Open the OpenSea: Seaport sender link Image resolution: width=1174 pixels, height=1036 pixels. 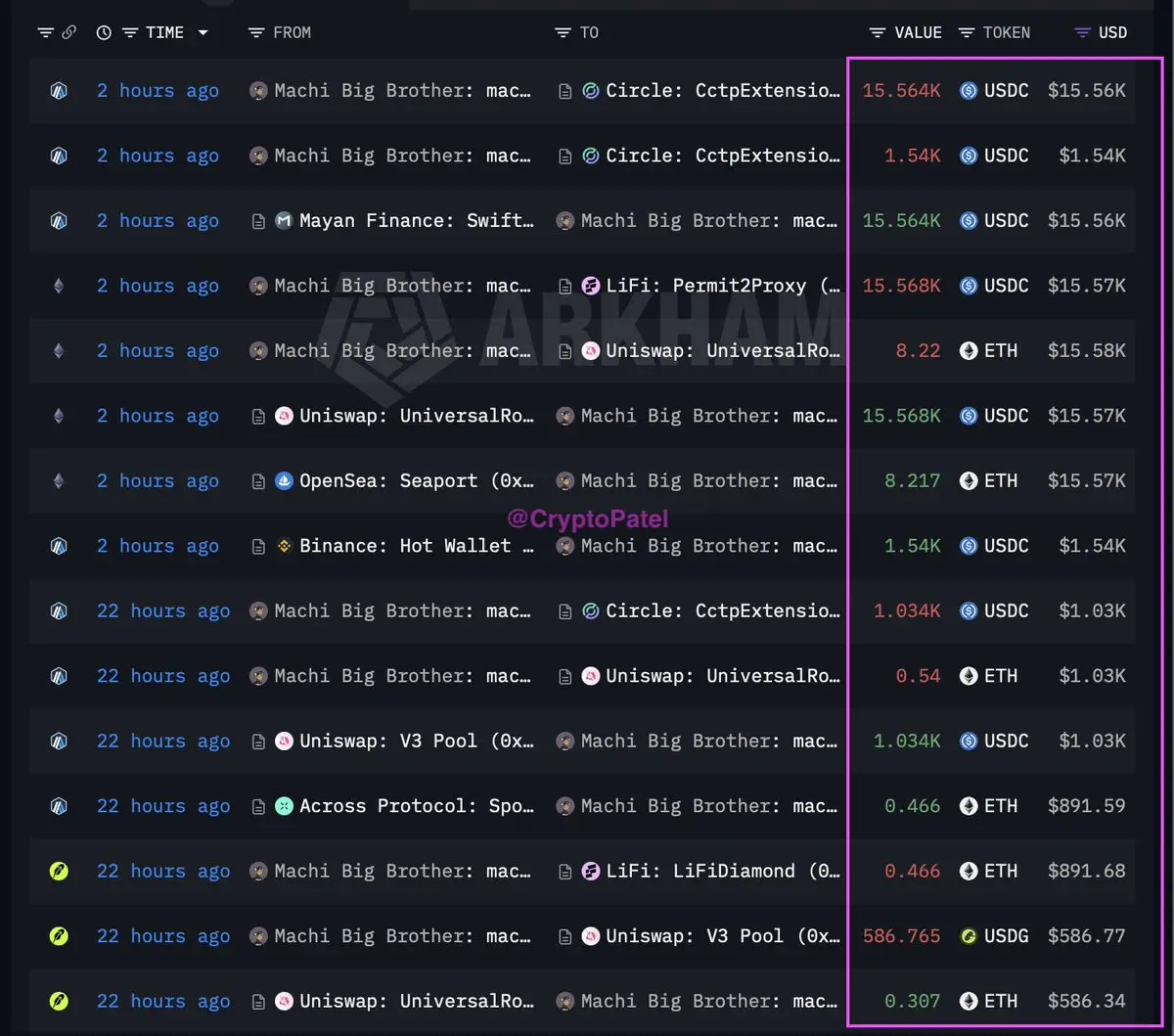(417, 481)
